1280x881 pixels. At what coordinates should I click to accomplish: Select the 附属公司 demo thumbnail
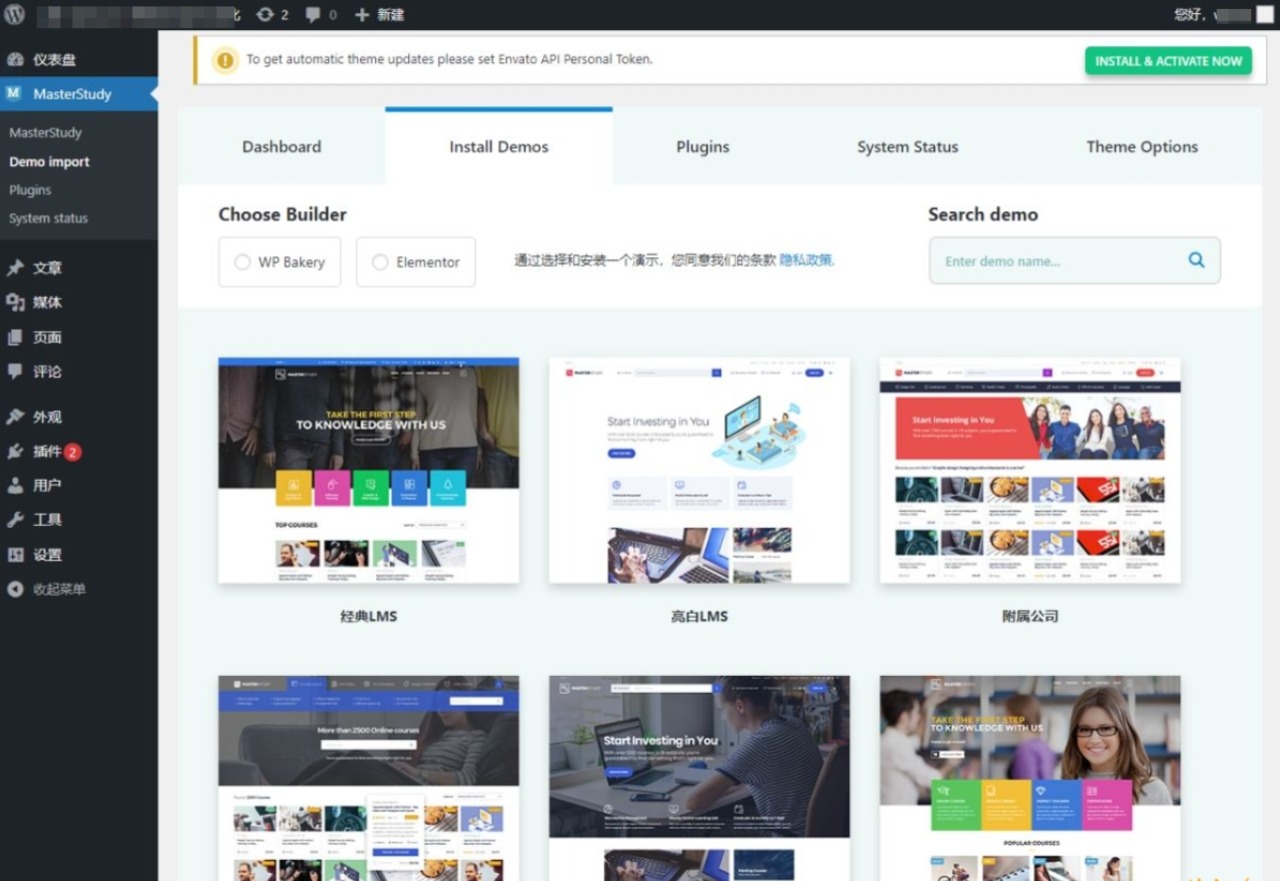(1030, 470)
